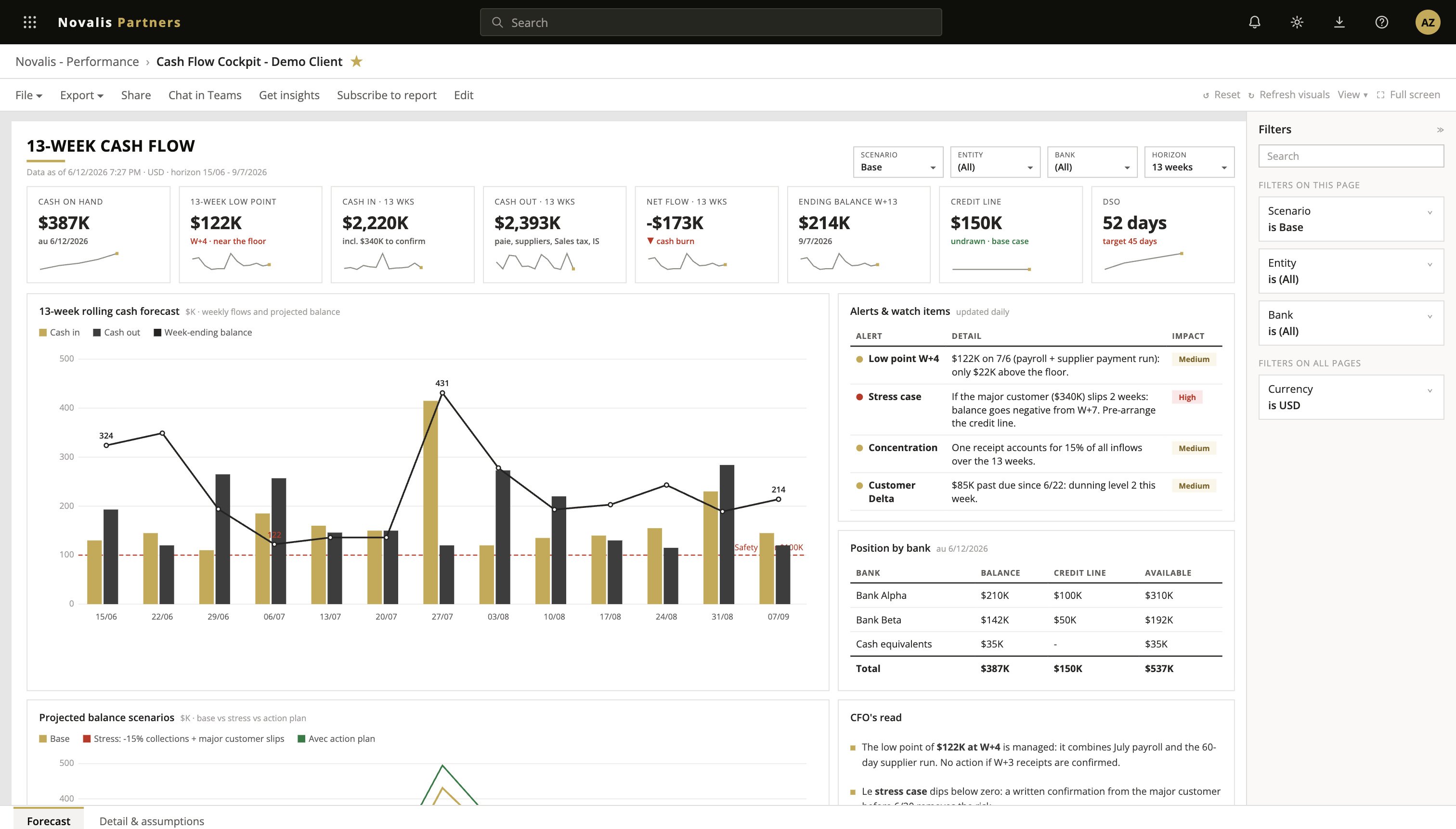Open the Export menu
This screenshot has width=1456, height=829.
[81, 95]
